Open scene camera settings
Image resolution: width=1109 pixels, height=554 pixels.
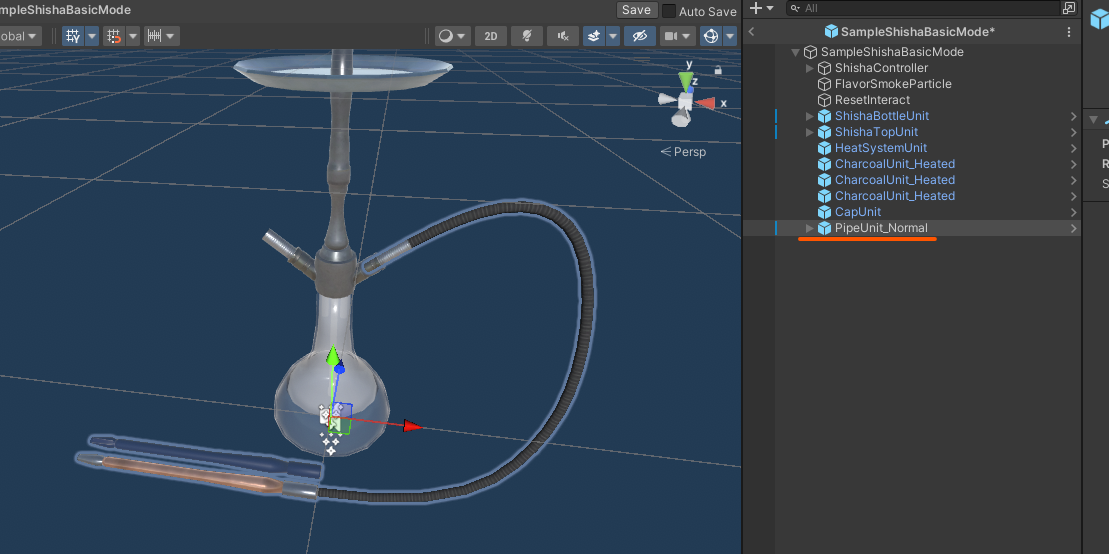pos(678,36)
